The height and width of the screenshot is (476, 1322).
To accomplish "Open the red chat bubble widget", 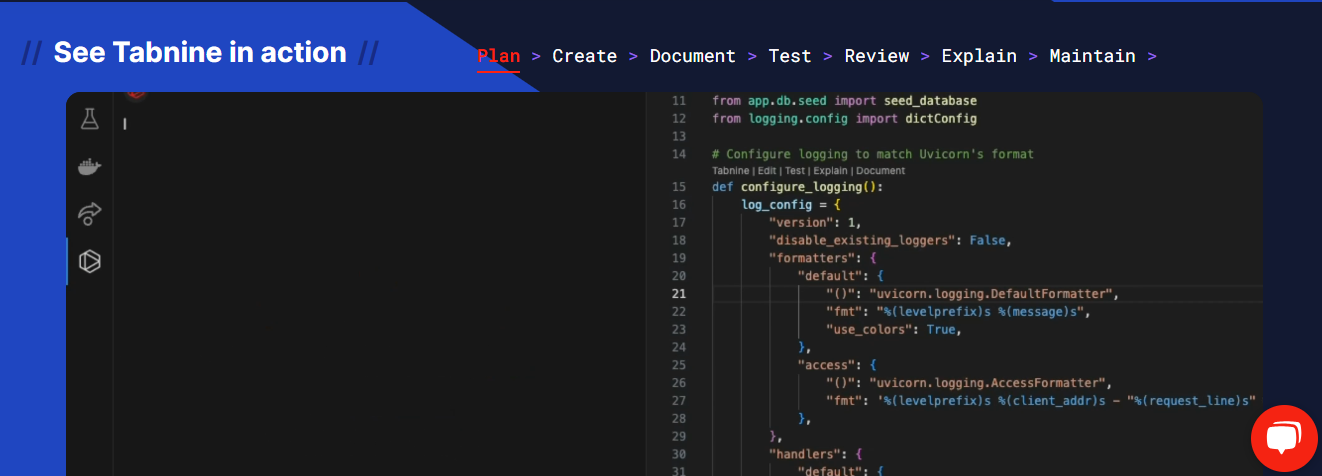I will coord(1284,438).
